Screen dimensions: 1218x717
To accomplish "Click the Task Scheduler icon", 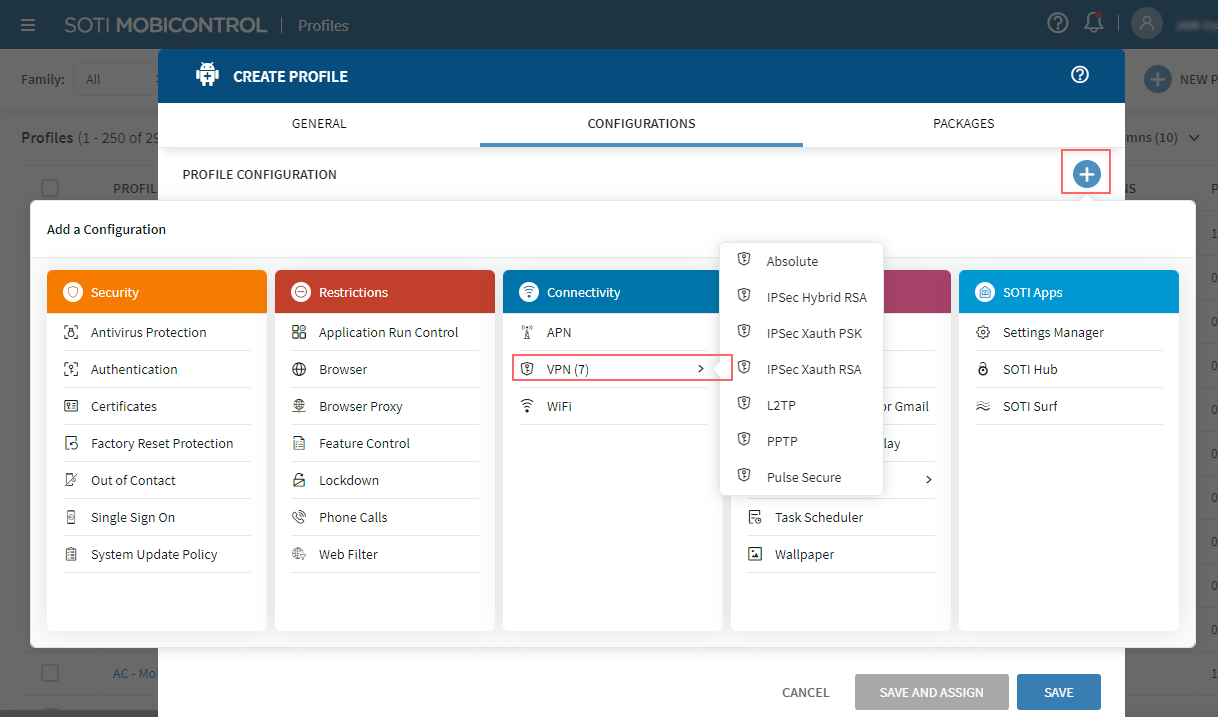I will point(755,517).
